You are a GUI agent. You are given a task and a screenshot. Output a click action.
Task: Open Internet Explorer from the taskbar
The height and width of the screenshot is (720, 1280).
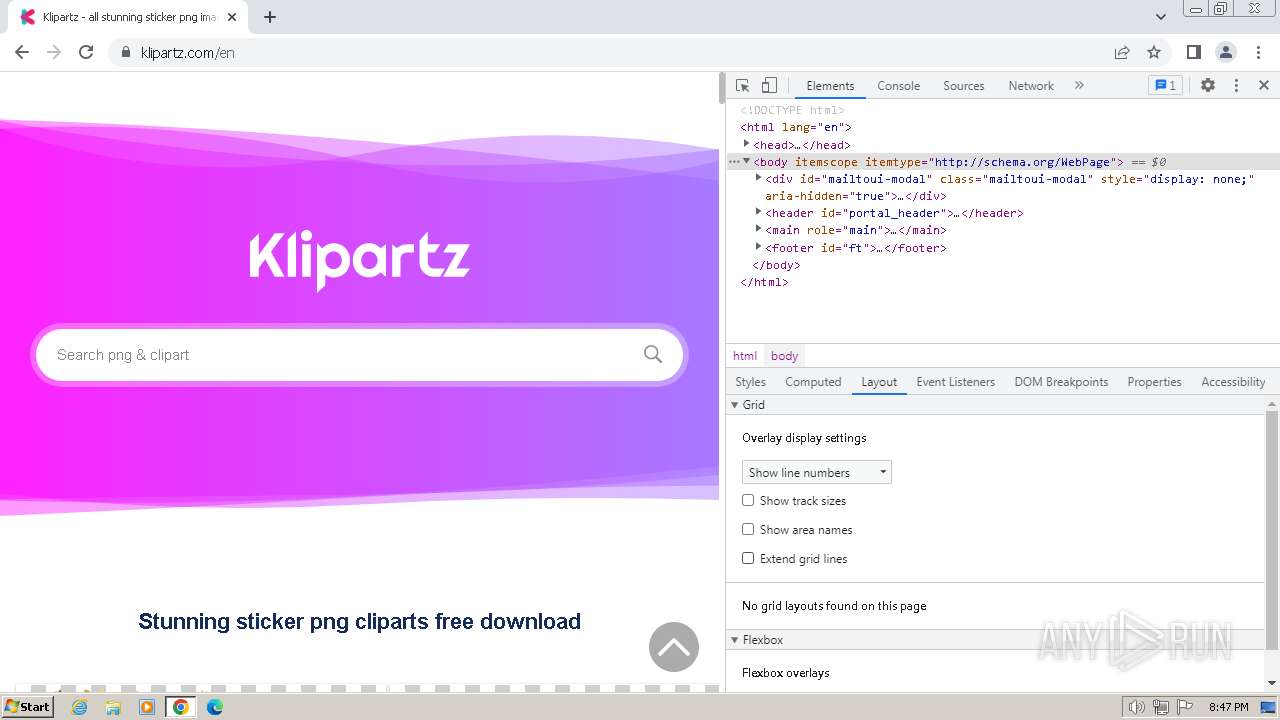(x=79, y=707)
